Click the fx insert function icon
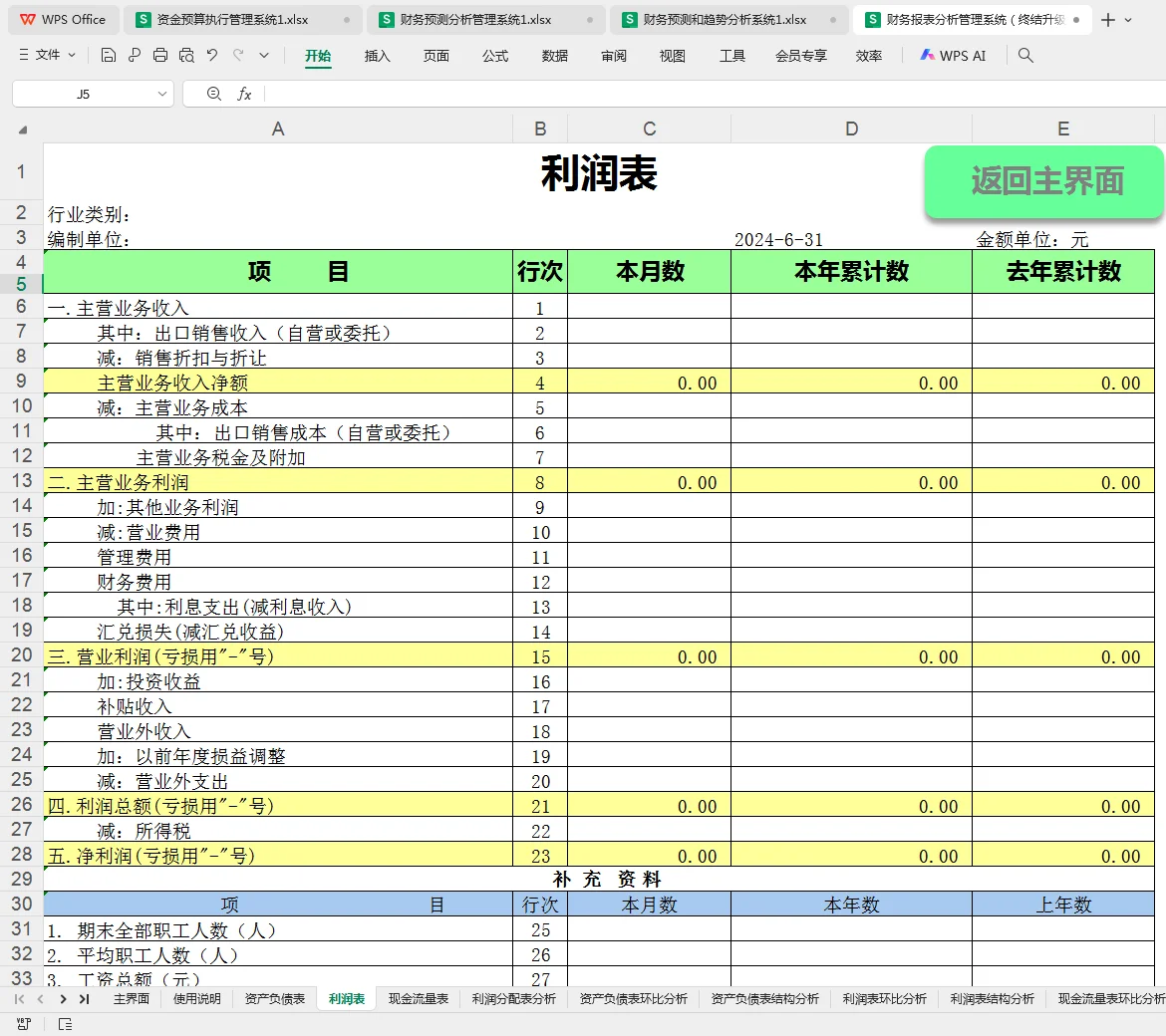Viewport: 1166px width, 1036px height. click(244, 95)
